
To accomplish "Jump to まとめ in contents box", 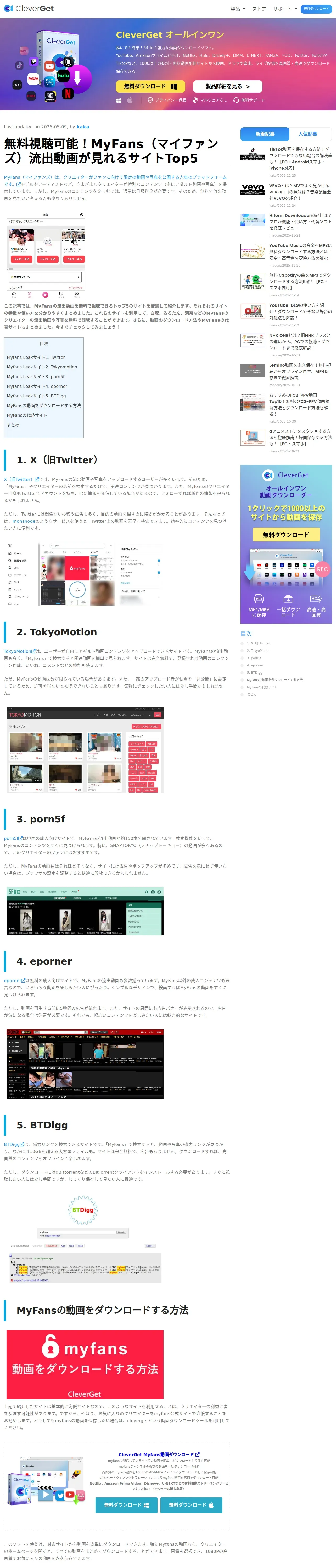I will [13, 425].
